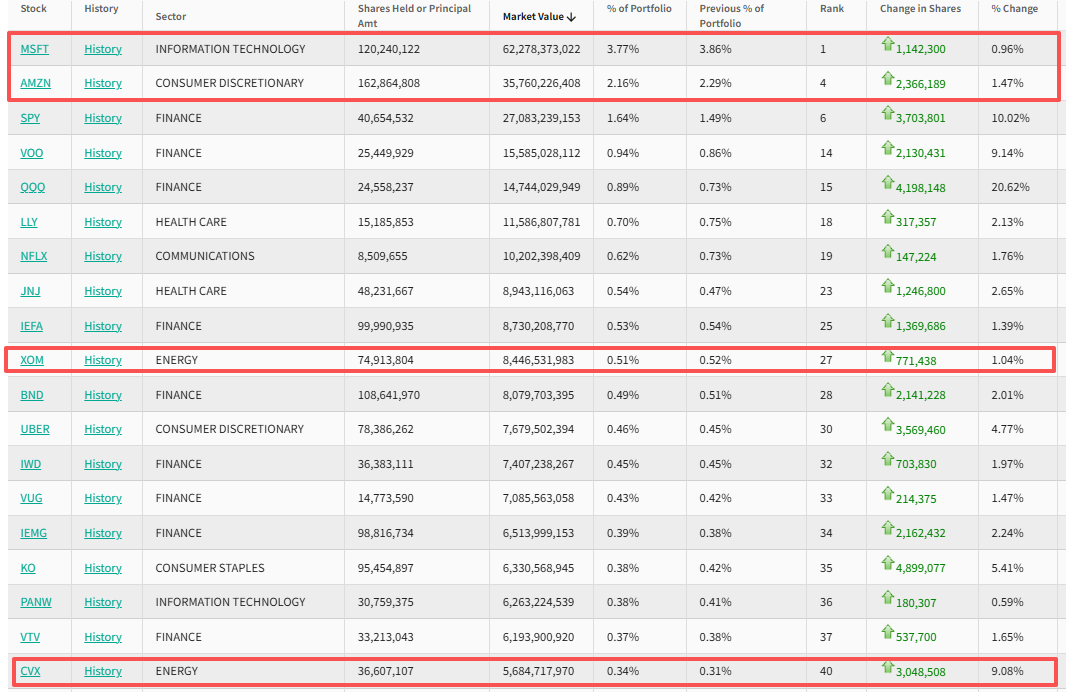1066x692 pixels.
Task: Sort by % Change column header
Action: click(1014, 9)
